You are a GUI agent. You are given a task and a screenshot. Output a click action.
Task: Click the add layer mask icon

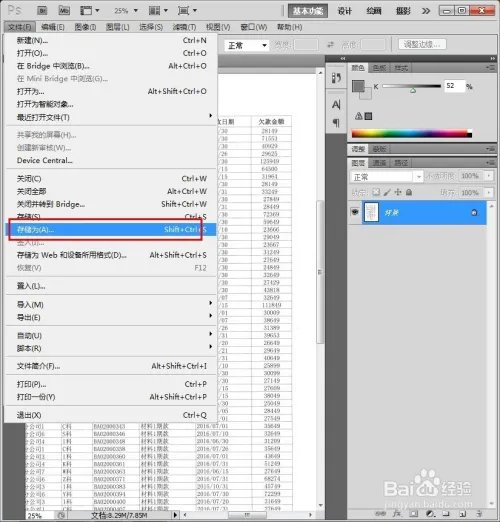[414, 514]
